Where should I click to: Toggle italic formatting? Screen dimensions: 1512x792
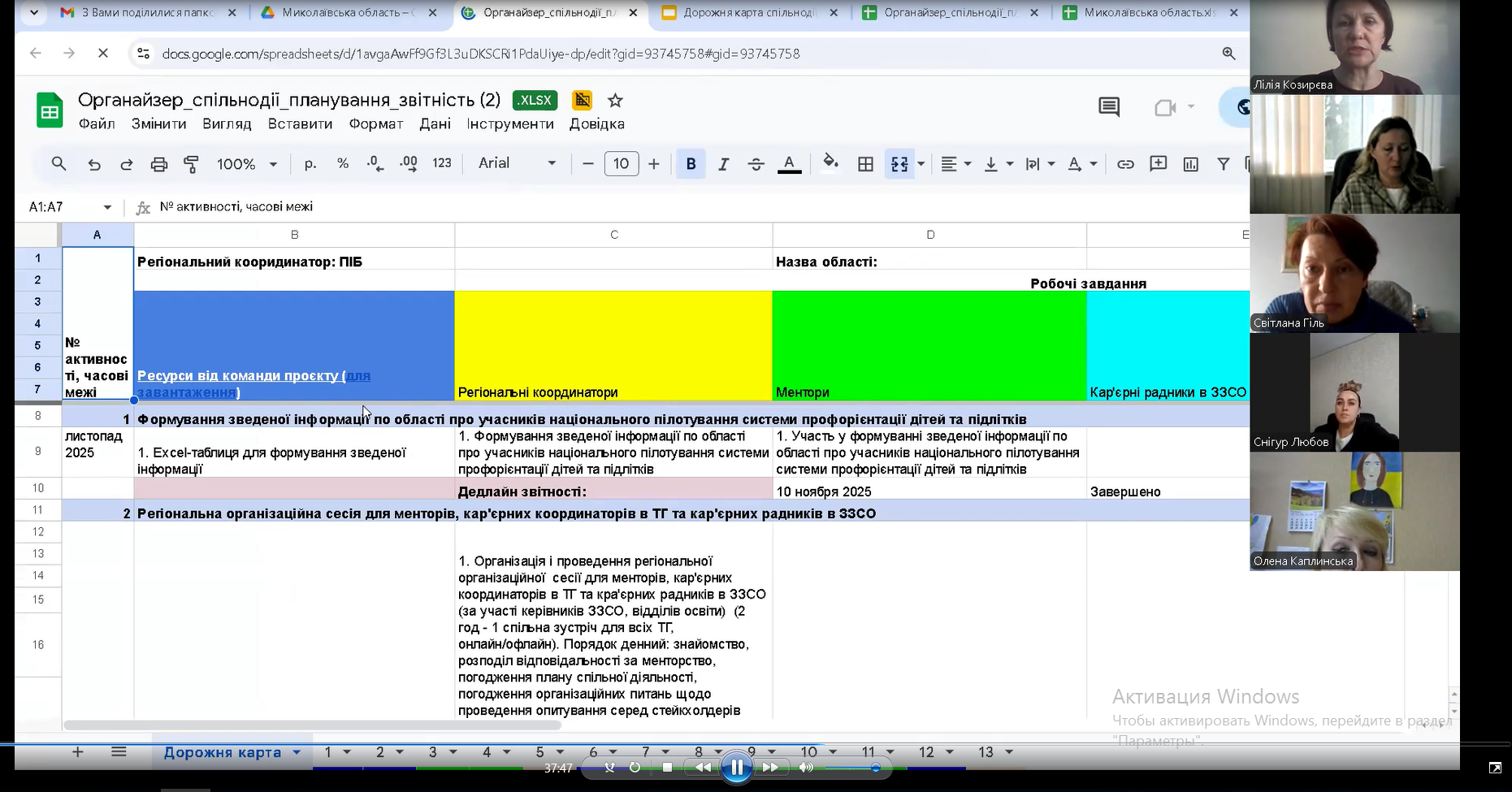tap(723, 164)
